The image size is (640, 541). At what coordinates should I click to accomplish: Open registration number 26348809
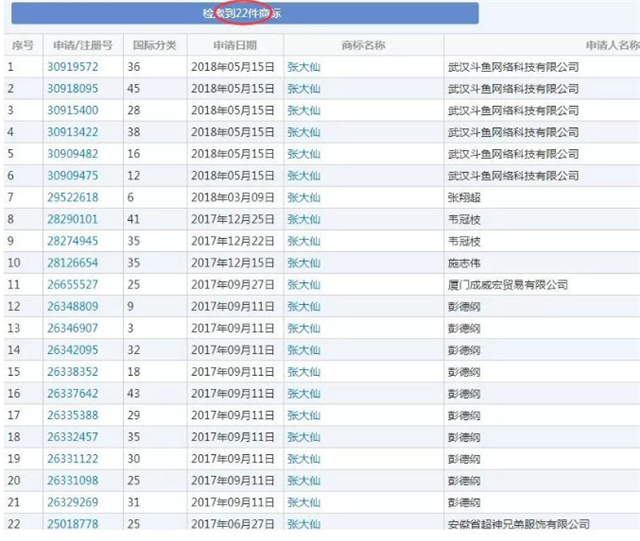point(73,306)
